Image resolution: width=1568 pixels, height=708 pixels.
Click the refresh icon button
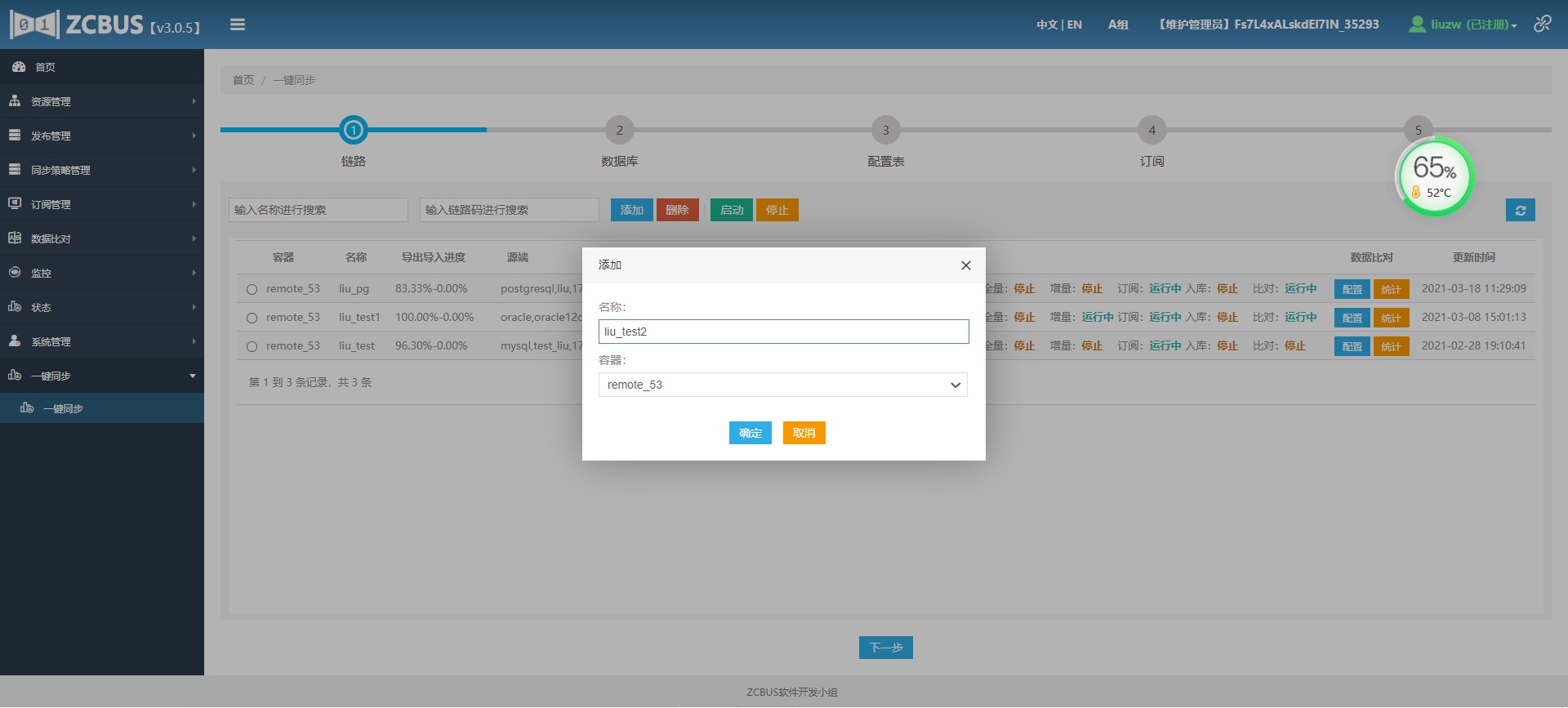pos(1520,211)
